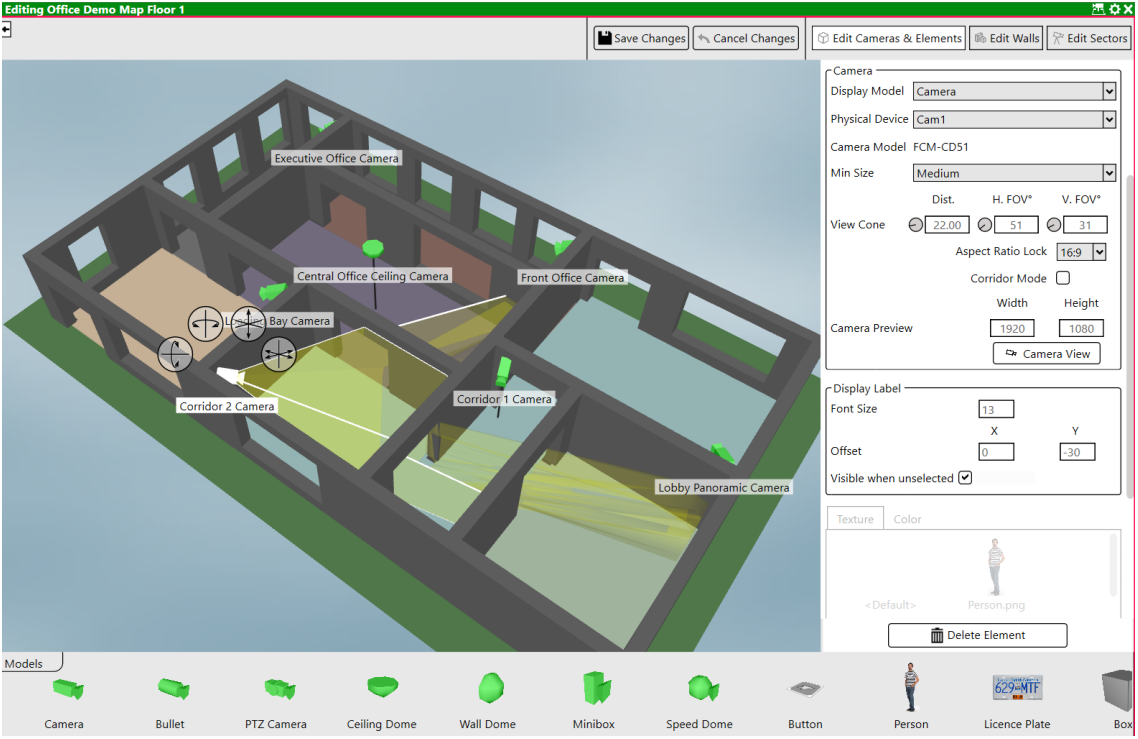Enable Corridor Mode checkbox
1138x739 pixels.
pos(1063,278)
